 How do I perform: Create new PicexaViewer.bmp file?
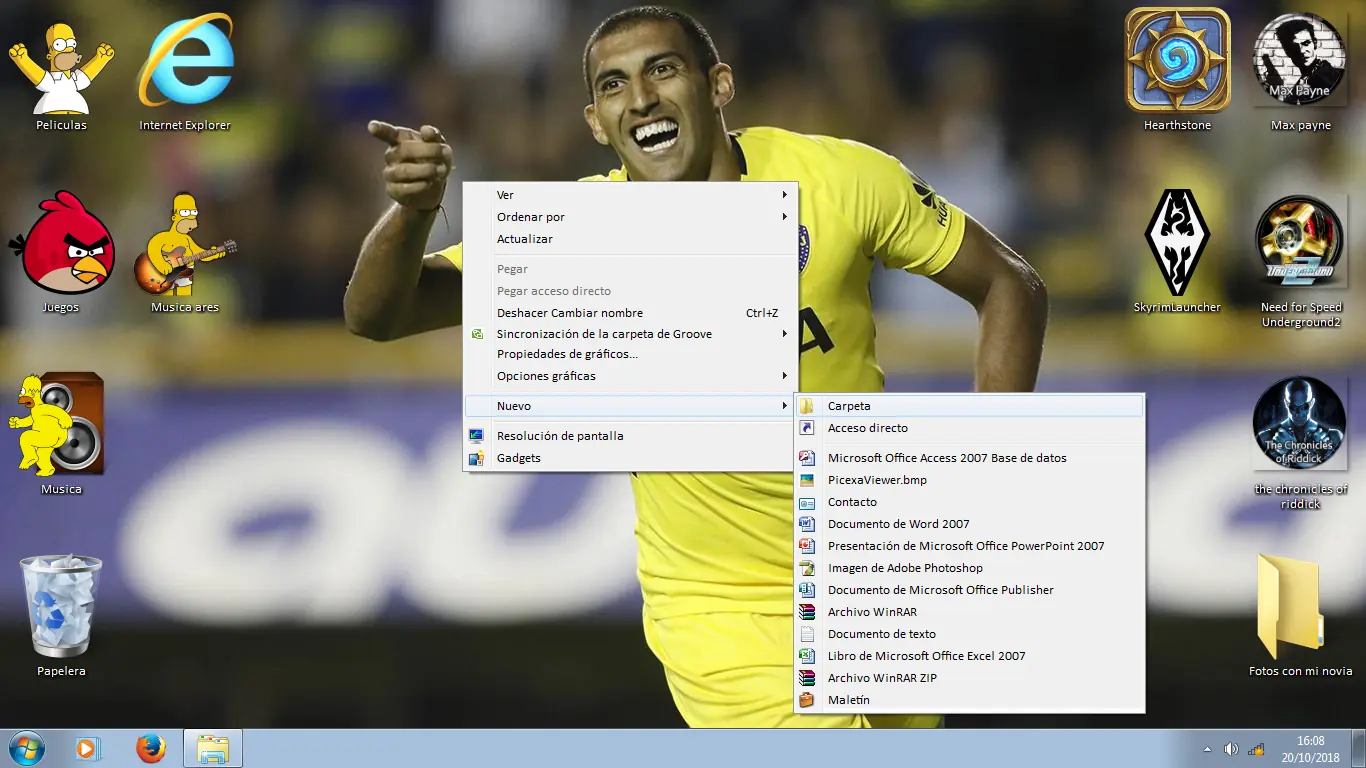coord(969,480)
